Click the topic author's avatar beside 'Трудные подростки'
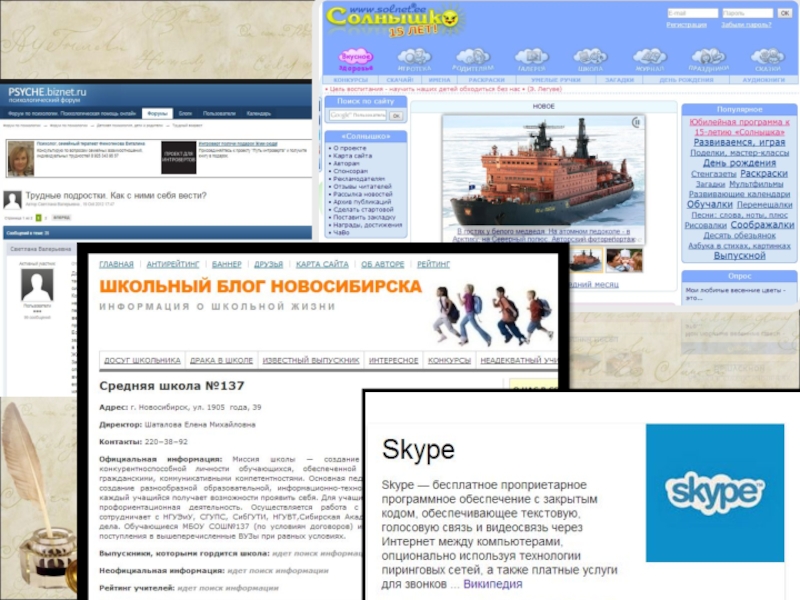 click(x=13, y=199)
